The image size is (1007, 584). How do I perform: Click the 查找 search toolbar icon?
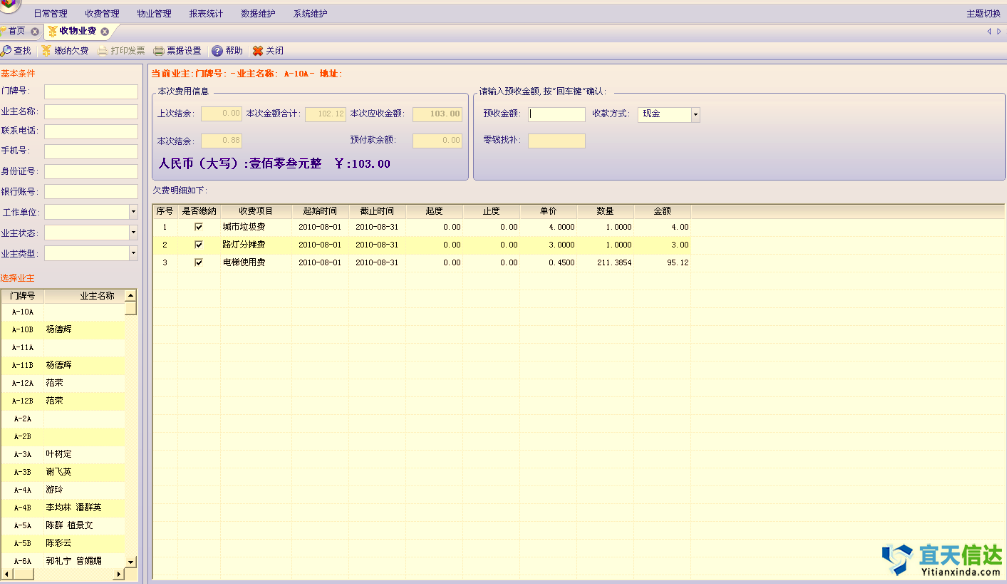7,50
